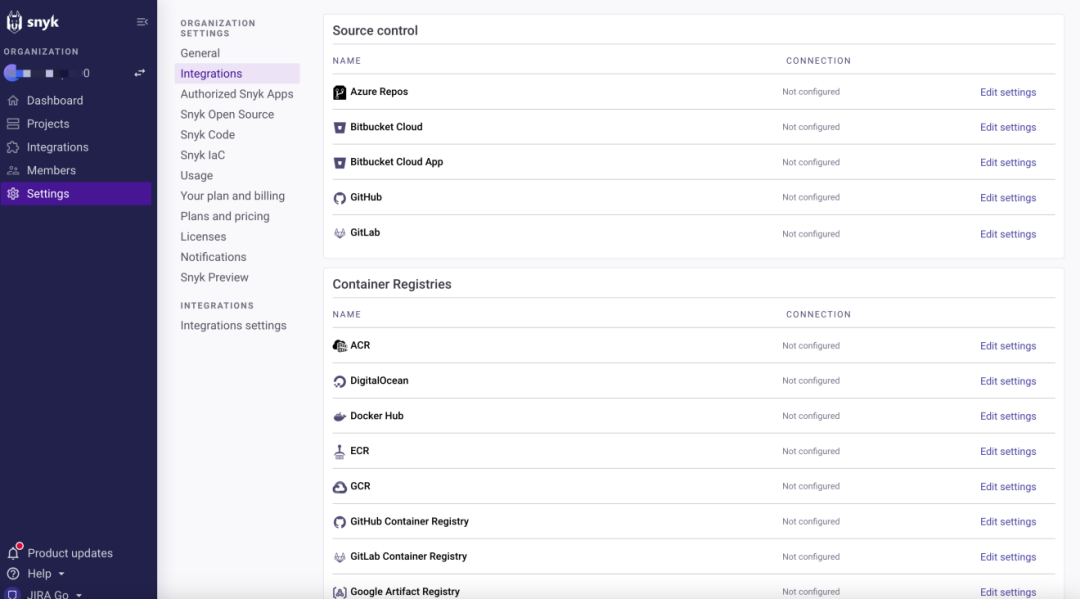Edit settings for ACR
Viewport: 1080px width, 599px height.
tap(1008, 346)
